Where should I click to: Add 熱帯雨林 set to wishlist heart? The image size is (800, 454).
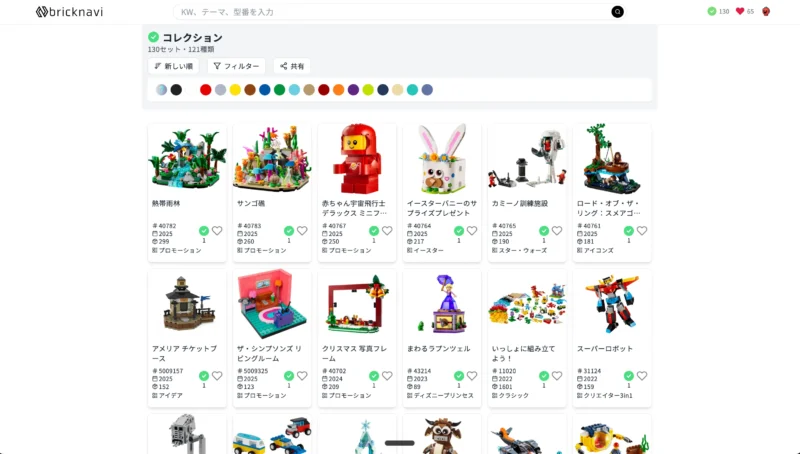[217, 231]
